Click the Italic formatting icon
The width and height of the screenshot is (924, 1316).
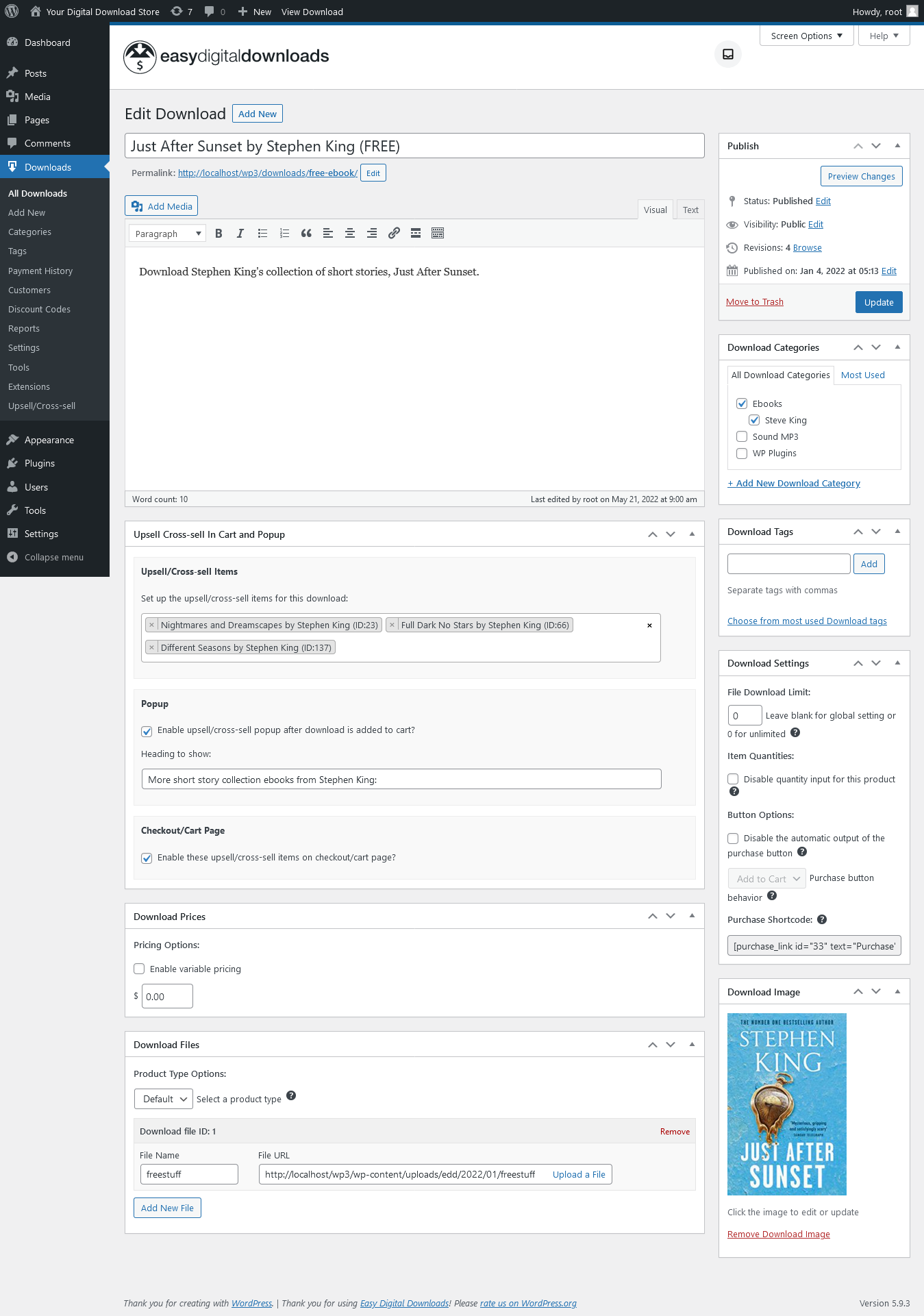[x=240, y=234]
